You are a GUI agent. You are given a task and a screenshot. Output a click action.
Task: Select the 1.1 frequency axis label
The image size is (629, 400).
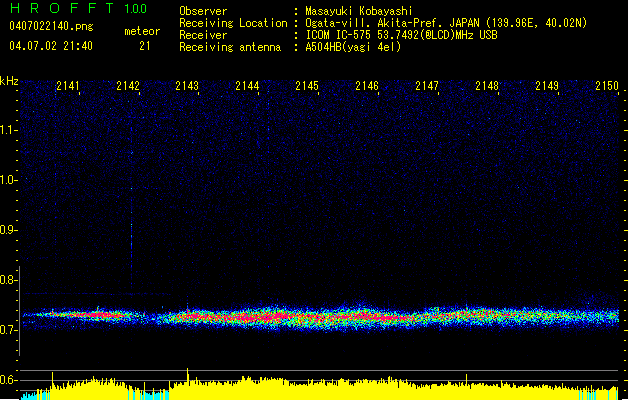click(x=9, y=129)
